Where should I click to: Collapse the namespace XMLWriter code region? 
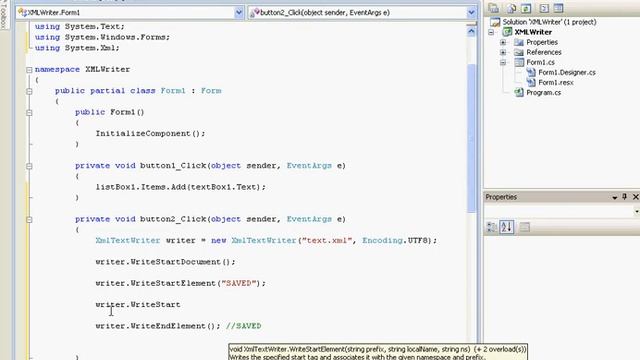coord(29,70)
